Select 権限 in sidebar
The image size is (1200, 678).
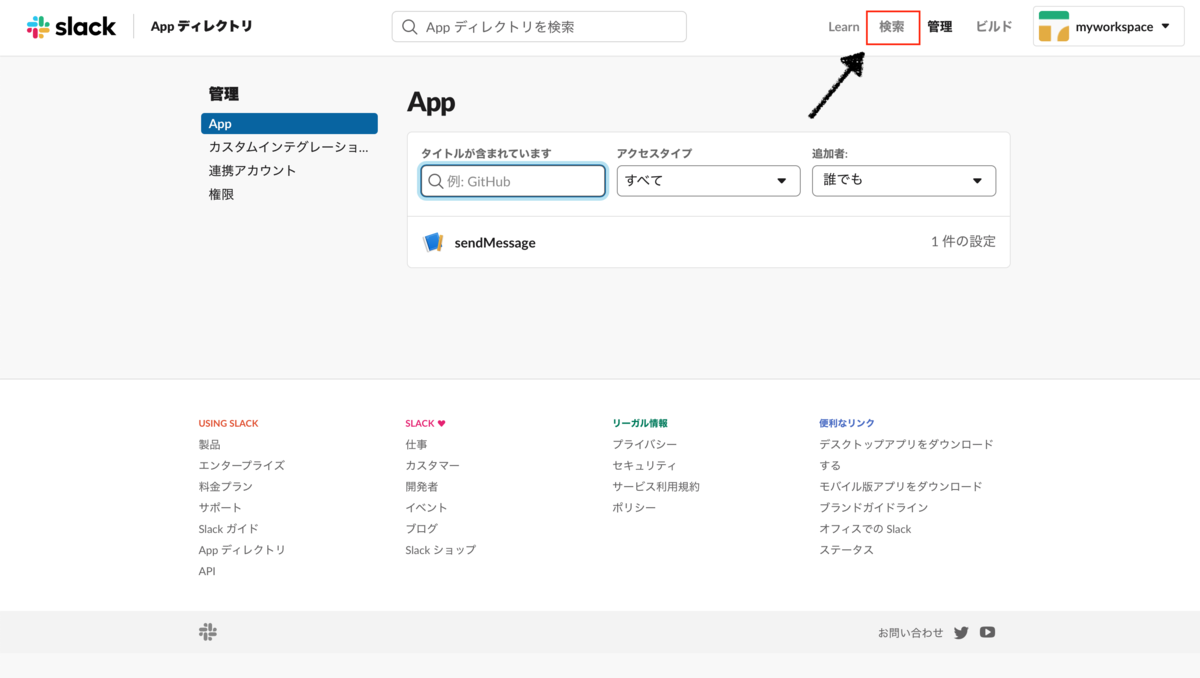221,194
